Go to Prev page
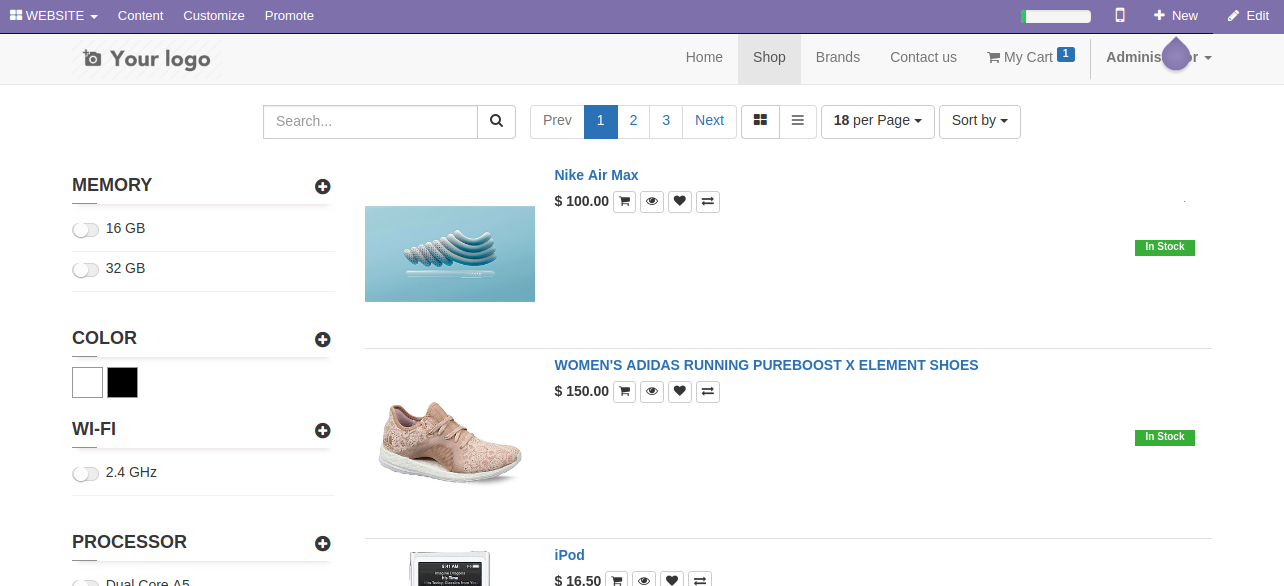Screen dimensions: 1284x586 557,121
